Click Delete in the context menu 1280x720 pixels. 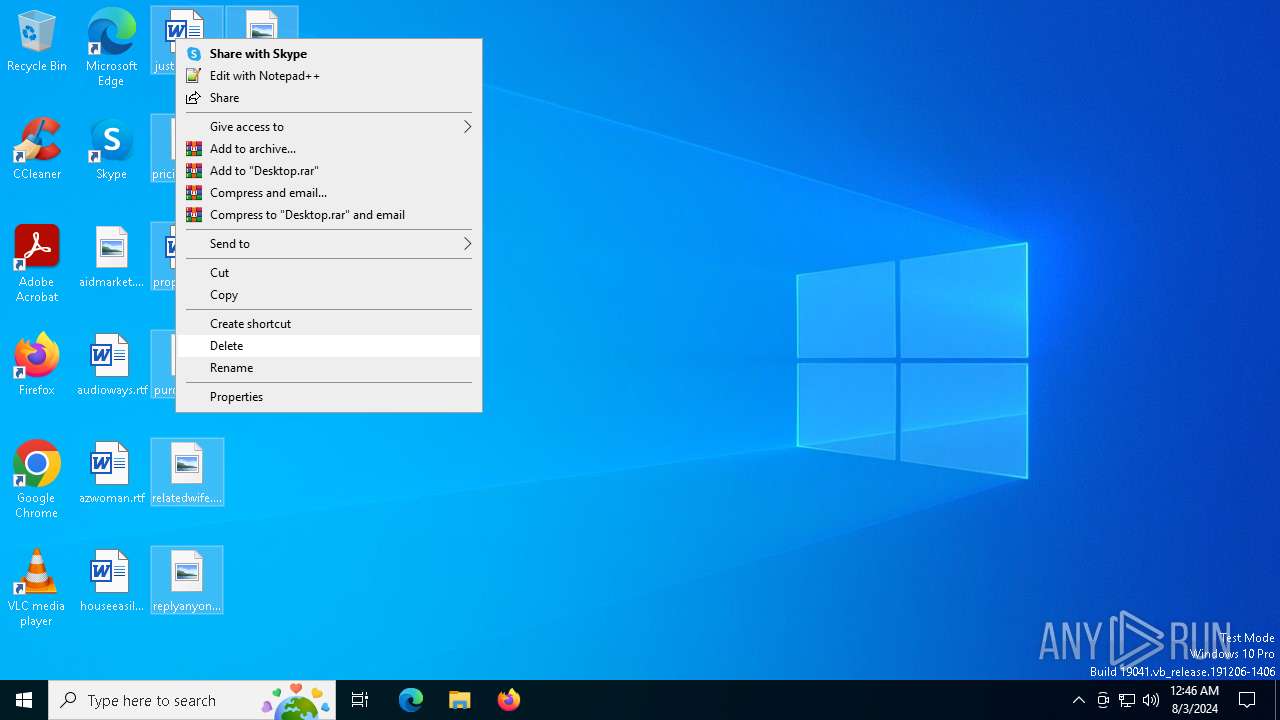point(329,346)
